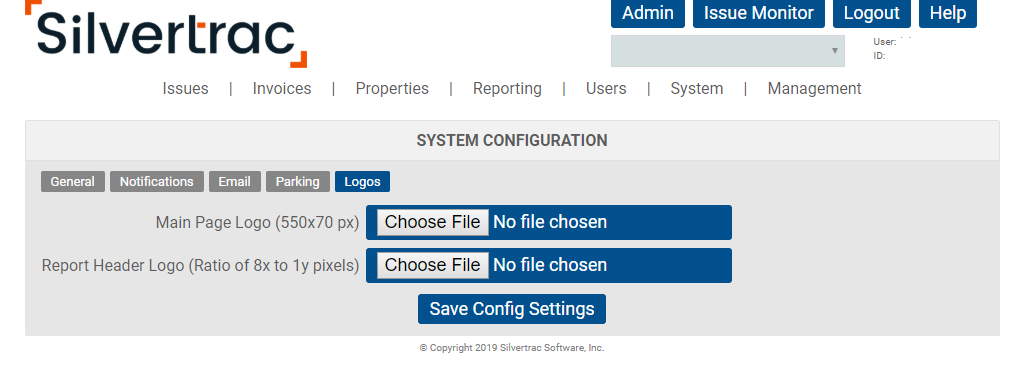Screen dimensions: 1024x376
Task: Choose a file for Main Page Logo
Action: point(432,222)
